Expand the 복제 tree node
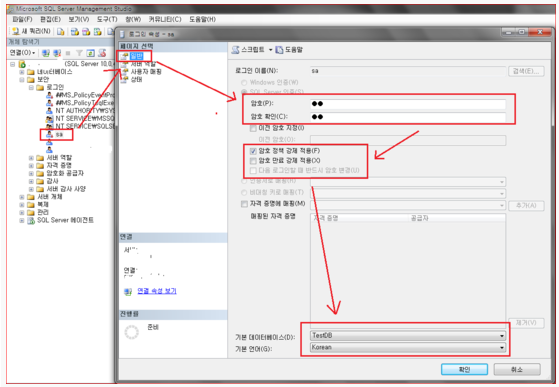Image resolution: width=559 pixels, height=387 pixels. [x=22, y=205]
